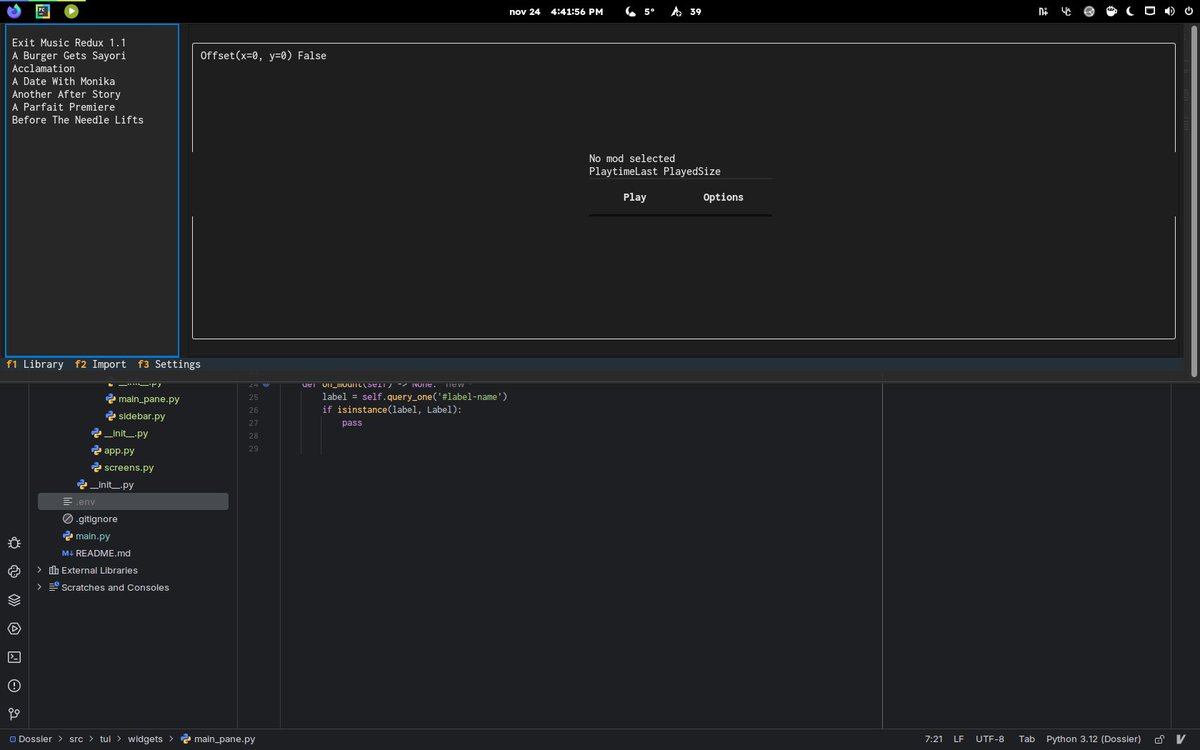The image size is (1200, 750).
Task: Click the Python icon beside main.py
Action: 68,536
